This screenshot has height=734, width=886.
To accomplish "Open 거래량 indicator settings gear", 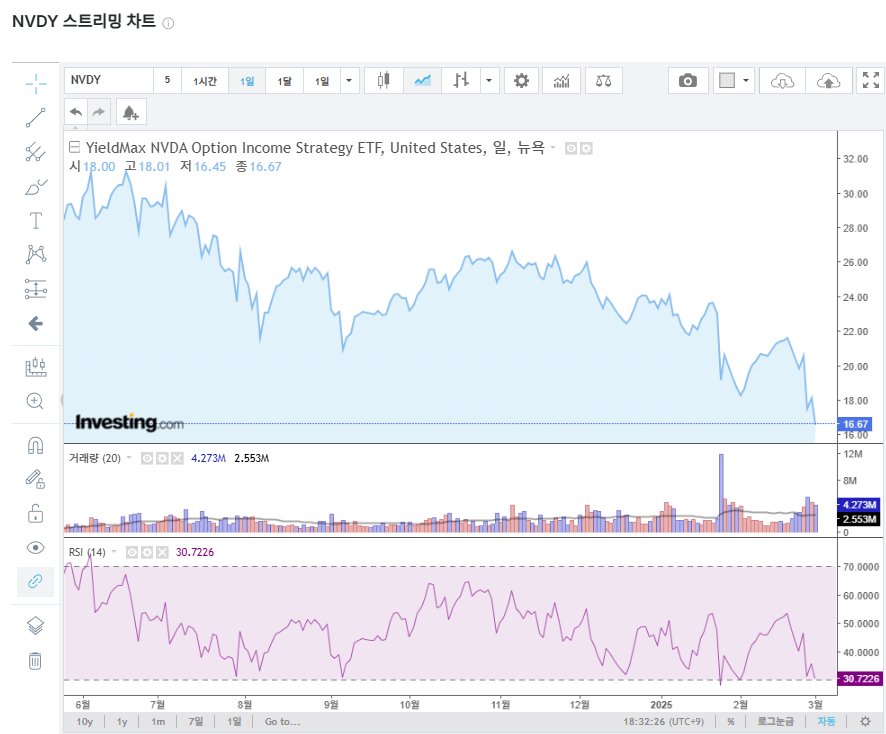I will click(162, 458).
